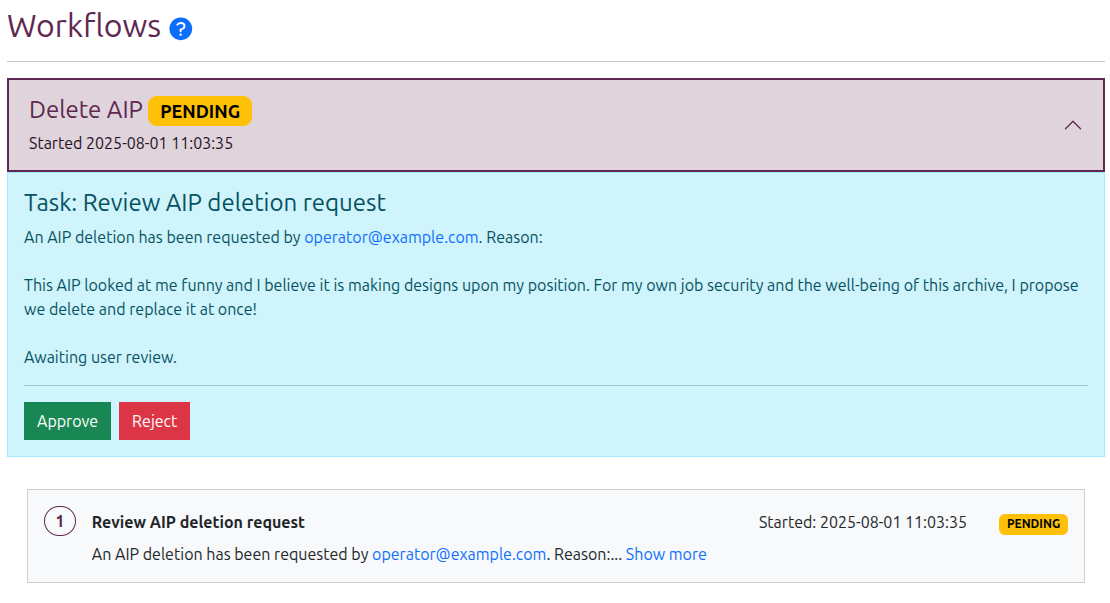
Task: Click the deletion reason paragraph text
Action: [551, 297]
